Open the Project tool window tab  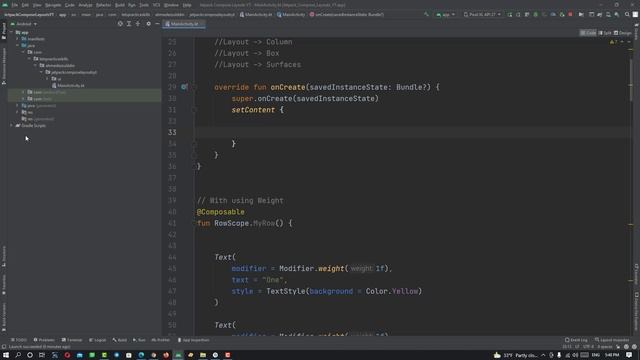[4, 31]
